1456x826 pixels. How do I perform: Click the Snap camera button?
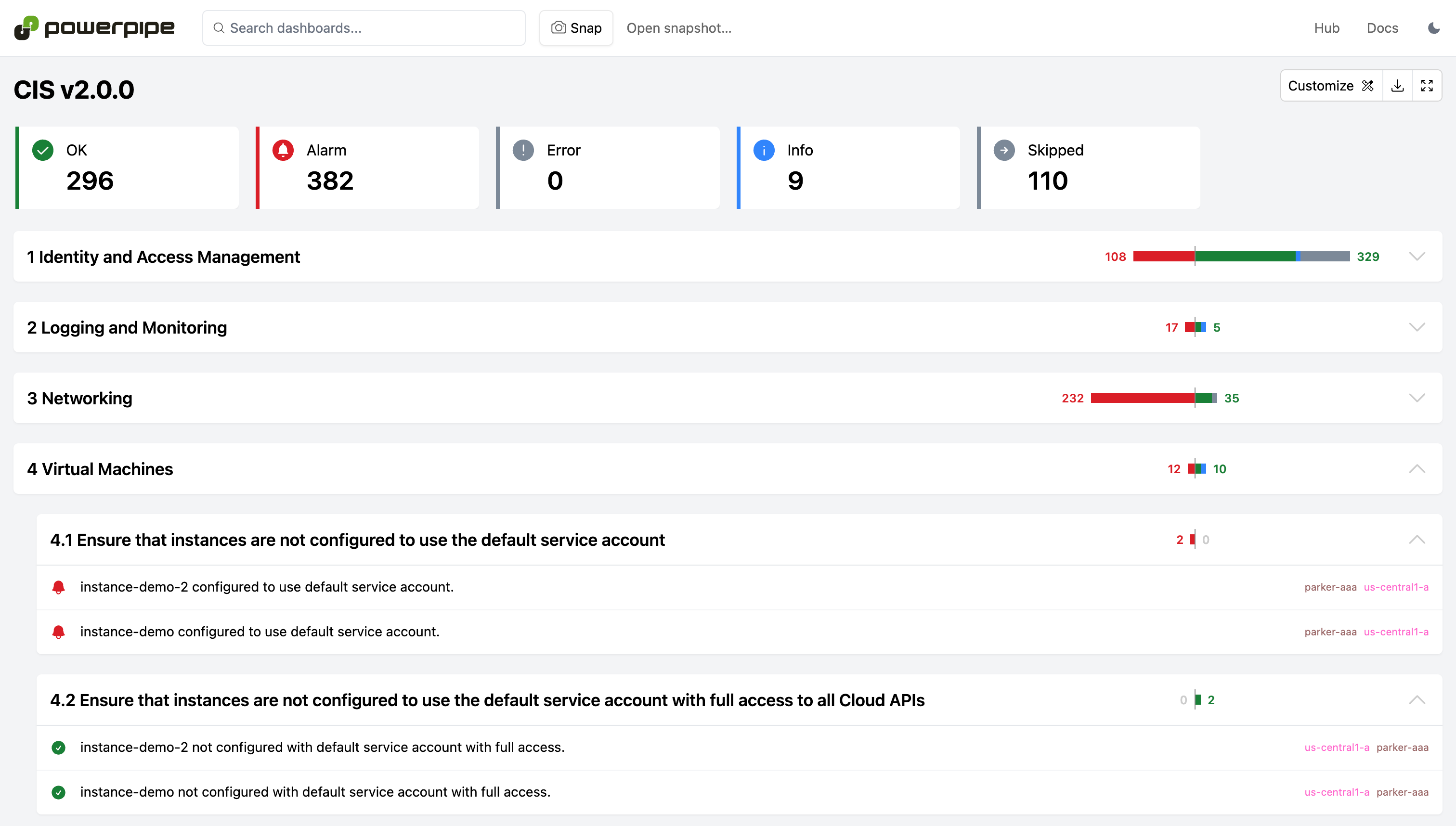click(576, 28)
